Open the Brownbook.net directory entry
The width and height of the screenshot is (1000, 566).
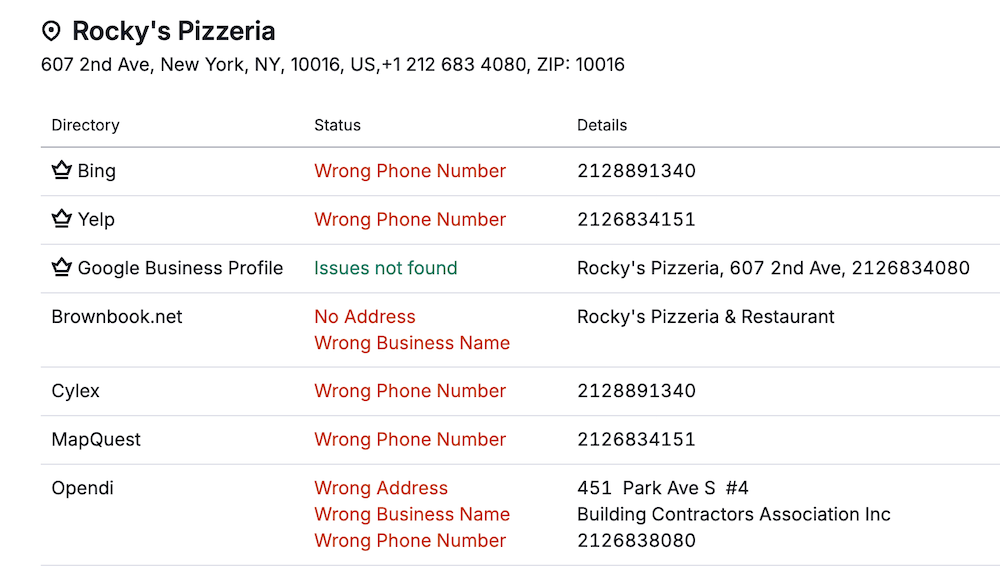(117, 317)
